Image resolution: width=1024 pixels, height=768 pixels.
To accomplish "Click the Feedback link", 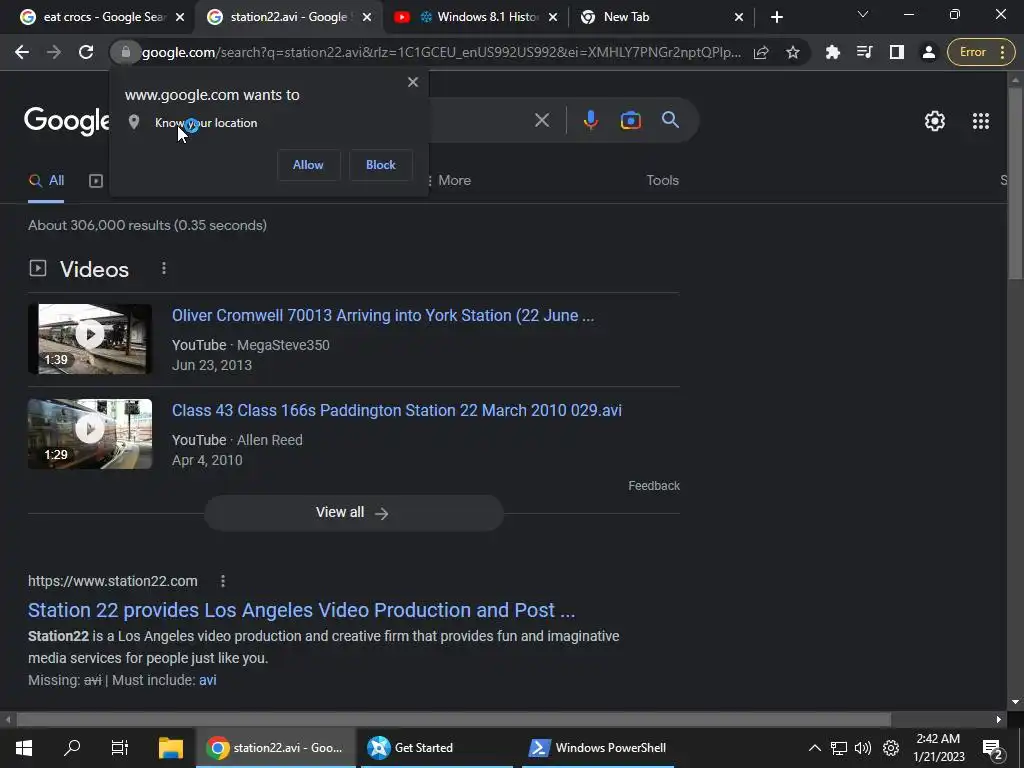I will click(654, 486).
